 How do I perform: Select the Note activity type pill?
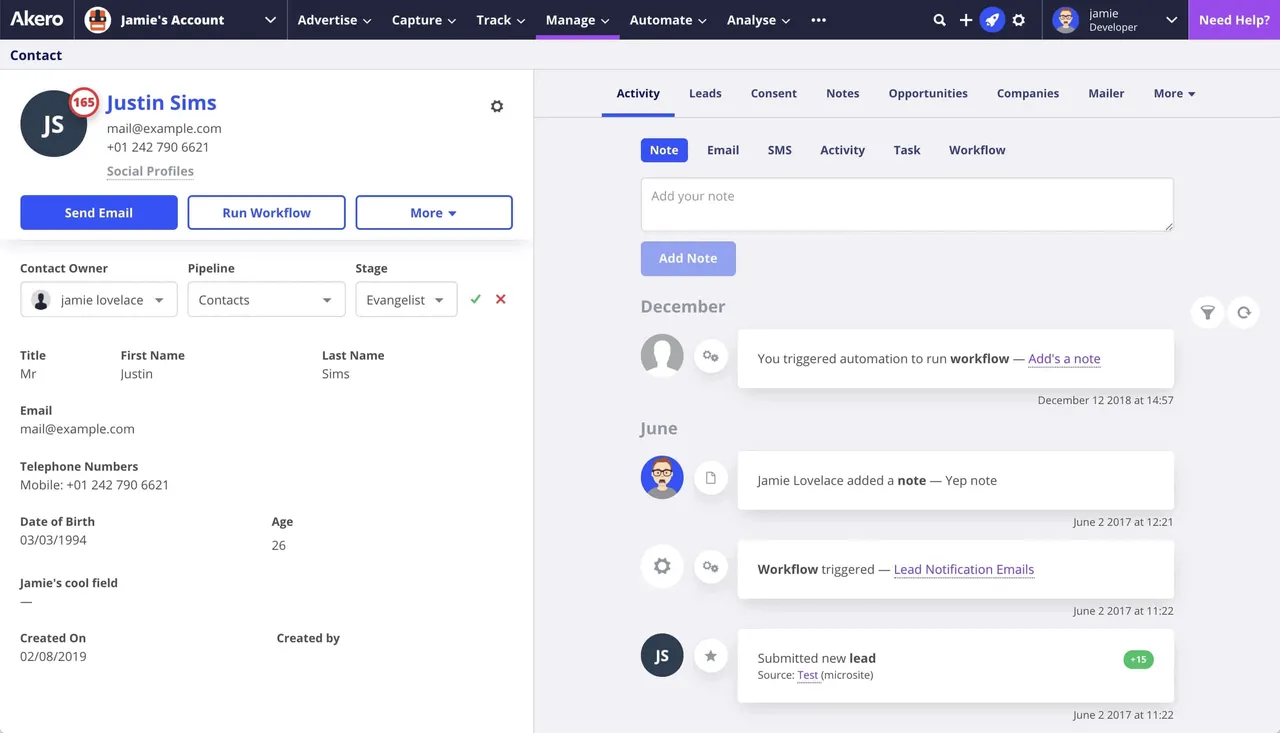point(664,150)
